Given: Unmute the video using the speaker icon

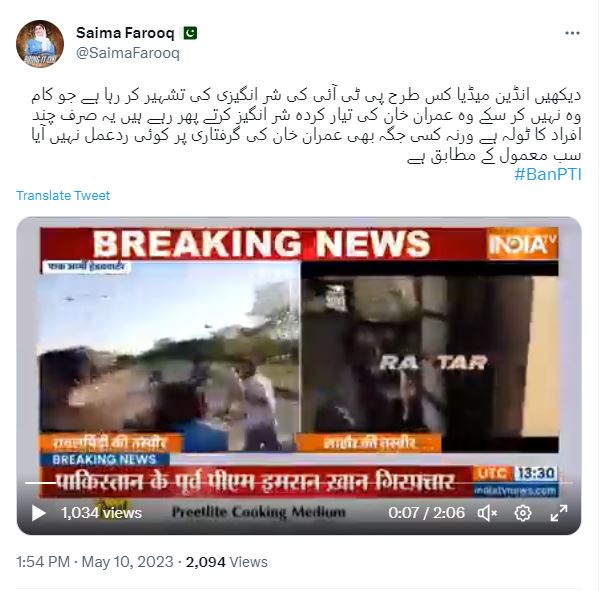Looking at the screenshot, I should click(x=487, y=513).
